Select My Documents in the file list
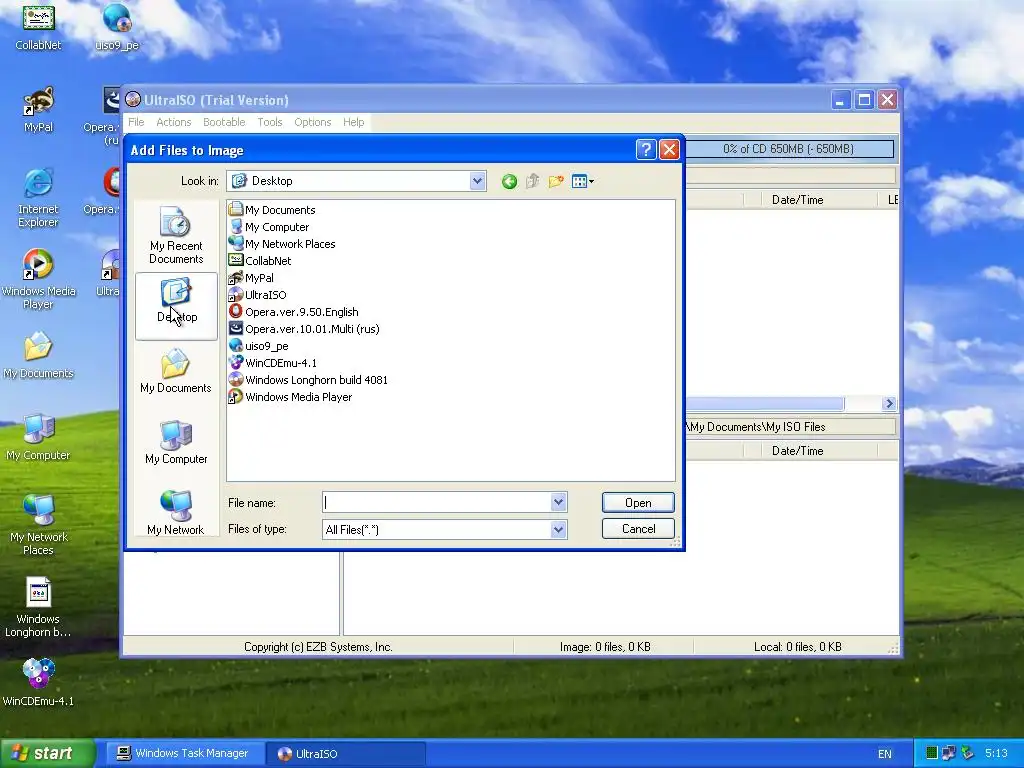1024x768 pixels. pos(272,210)
